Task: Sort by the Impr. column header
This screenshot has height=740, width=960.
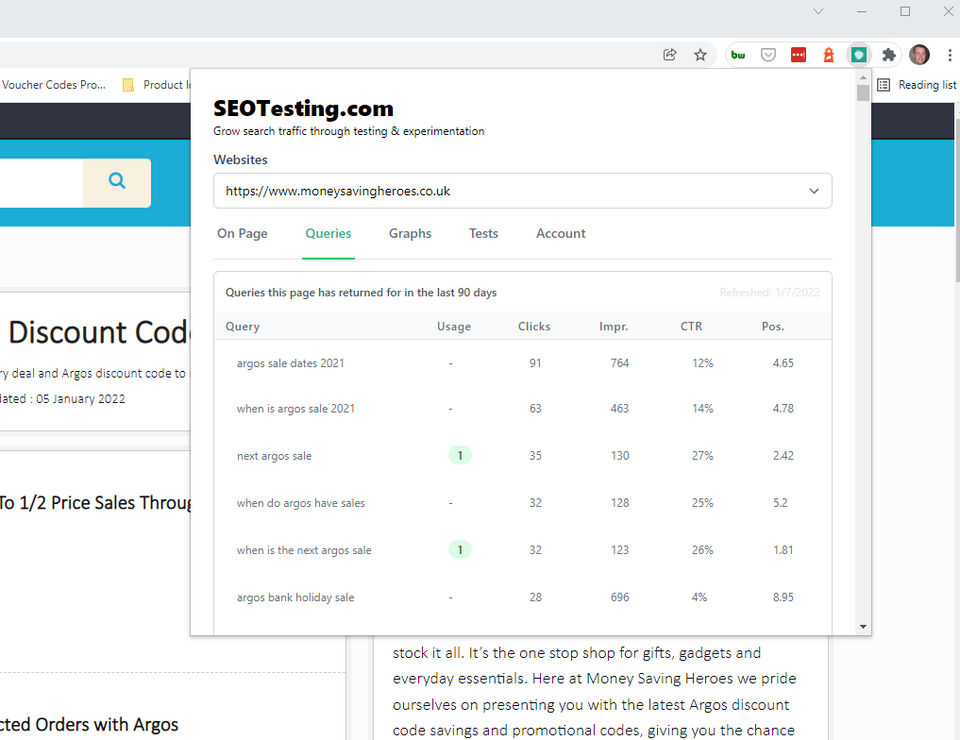Action: [x=613, y=326]
